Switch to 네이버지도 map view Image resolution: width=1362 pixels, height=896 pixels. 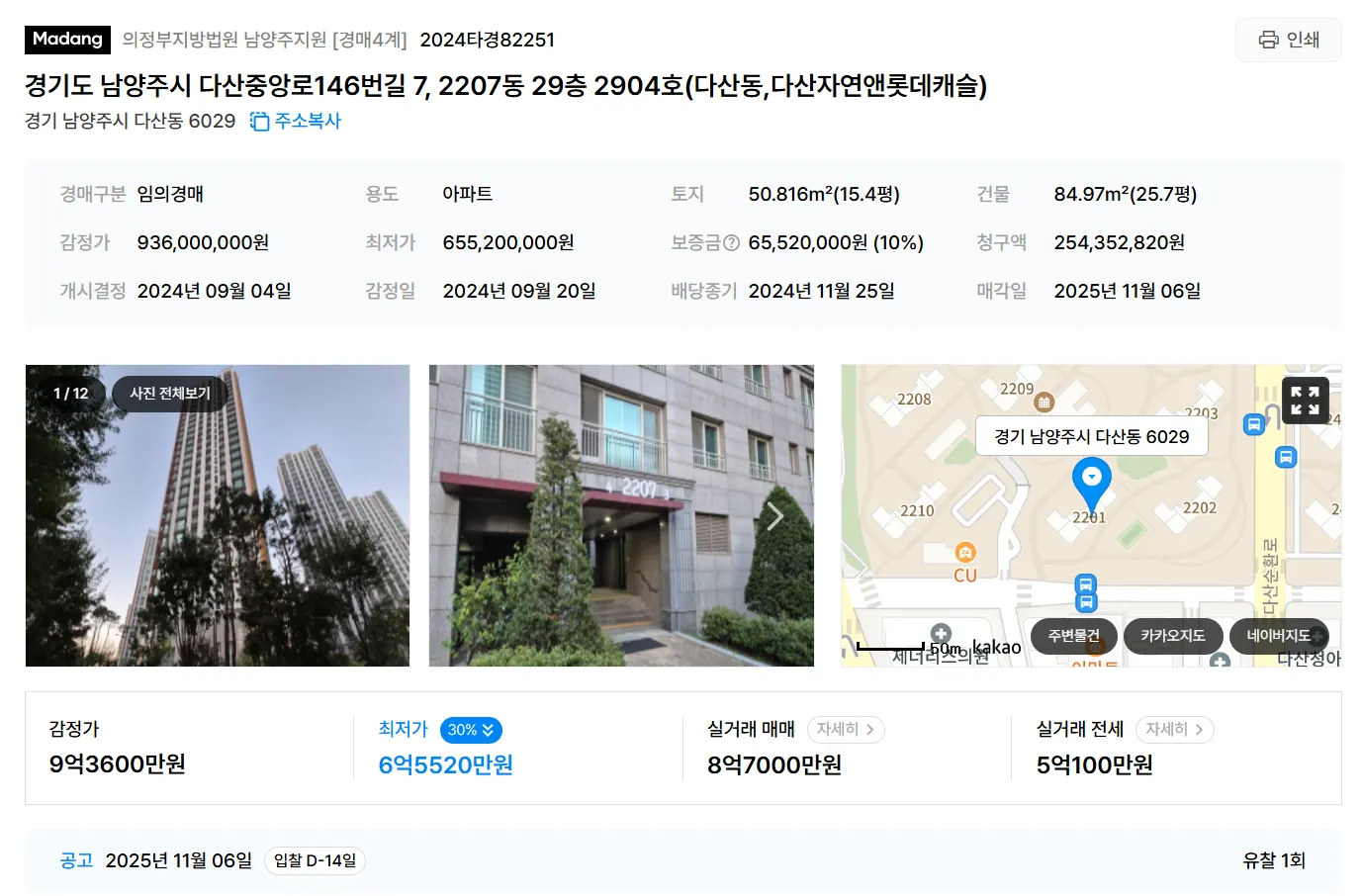1279,635
